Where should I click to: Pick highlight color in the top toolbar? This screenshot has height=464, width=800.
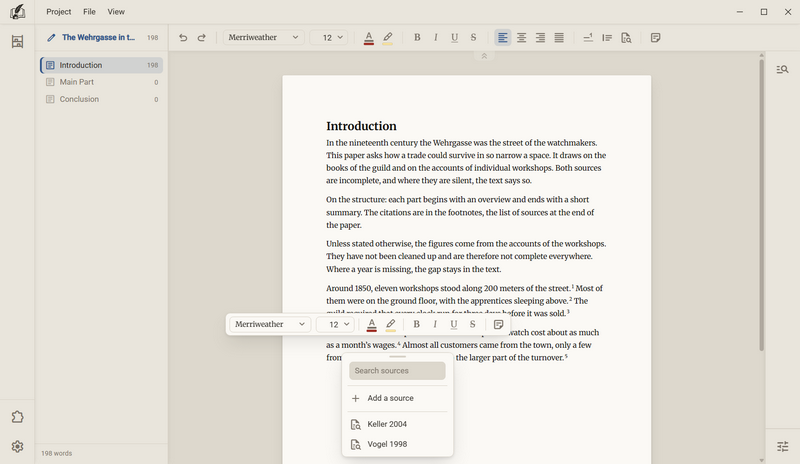pos(388,38)
